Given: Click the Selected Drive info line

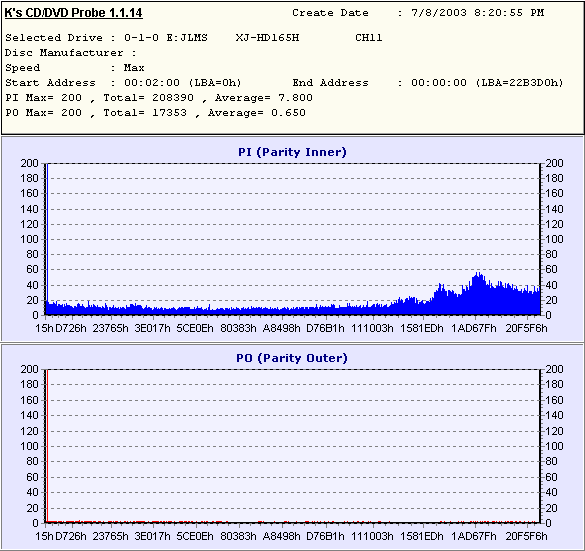Looking at the screenshot, I should (194, 38).
